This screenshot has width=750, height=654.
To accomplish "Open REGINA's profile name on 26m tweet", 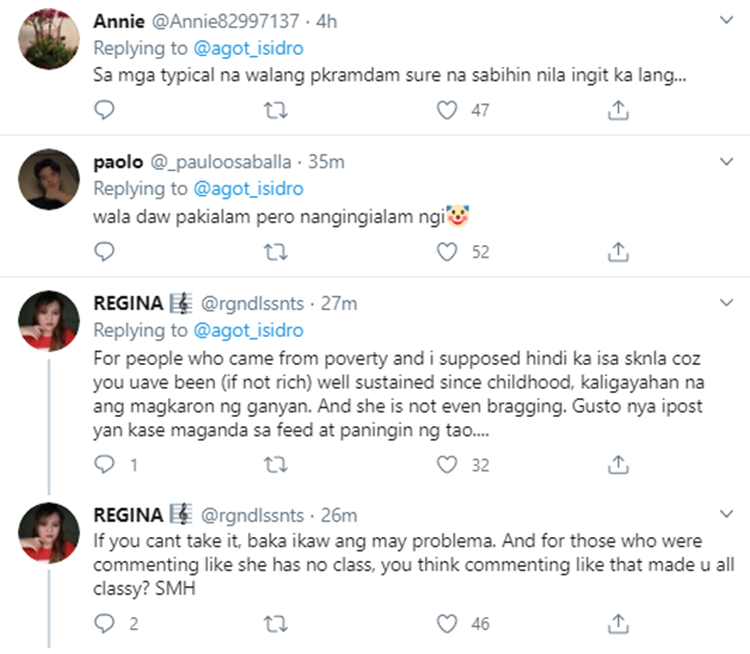I will 128,515.
